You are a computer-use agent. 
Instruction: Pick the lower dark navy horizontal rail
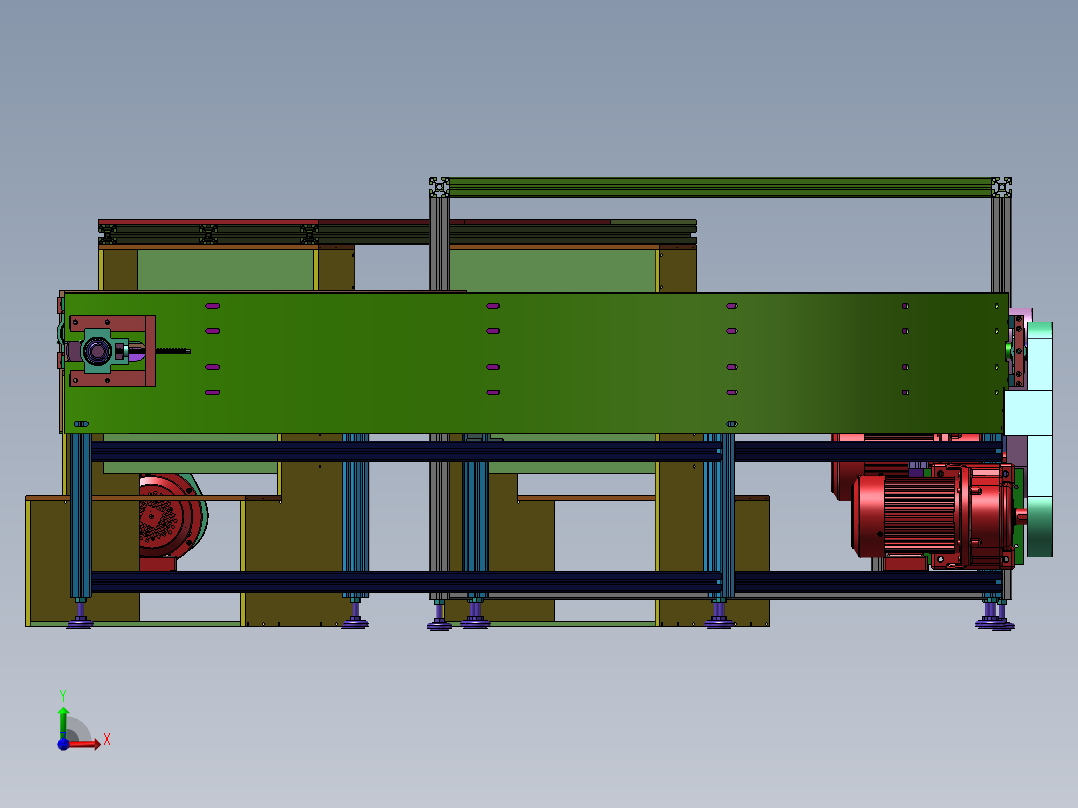[400, 582]
